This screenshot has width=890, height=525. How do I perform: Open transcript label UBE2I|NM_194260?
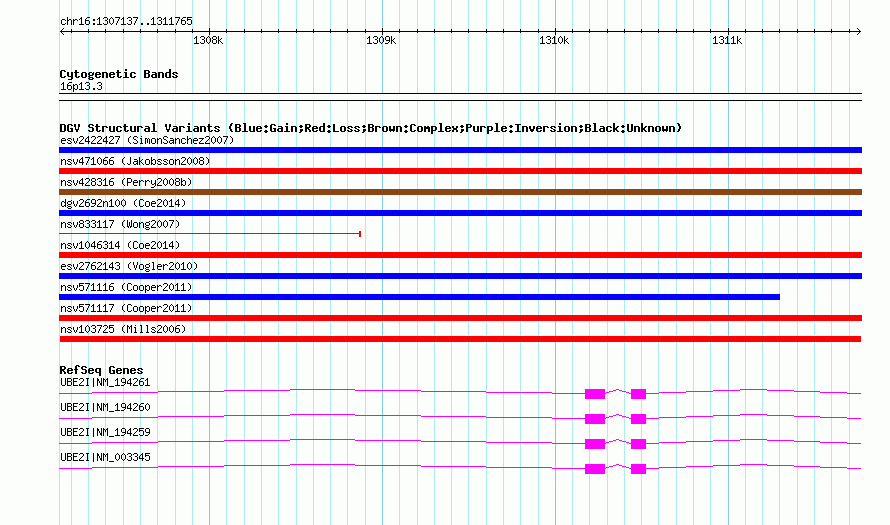tap(105, 408)
